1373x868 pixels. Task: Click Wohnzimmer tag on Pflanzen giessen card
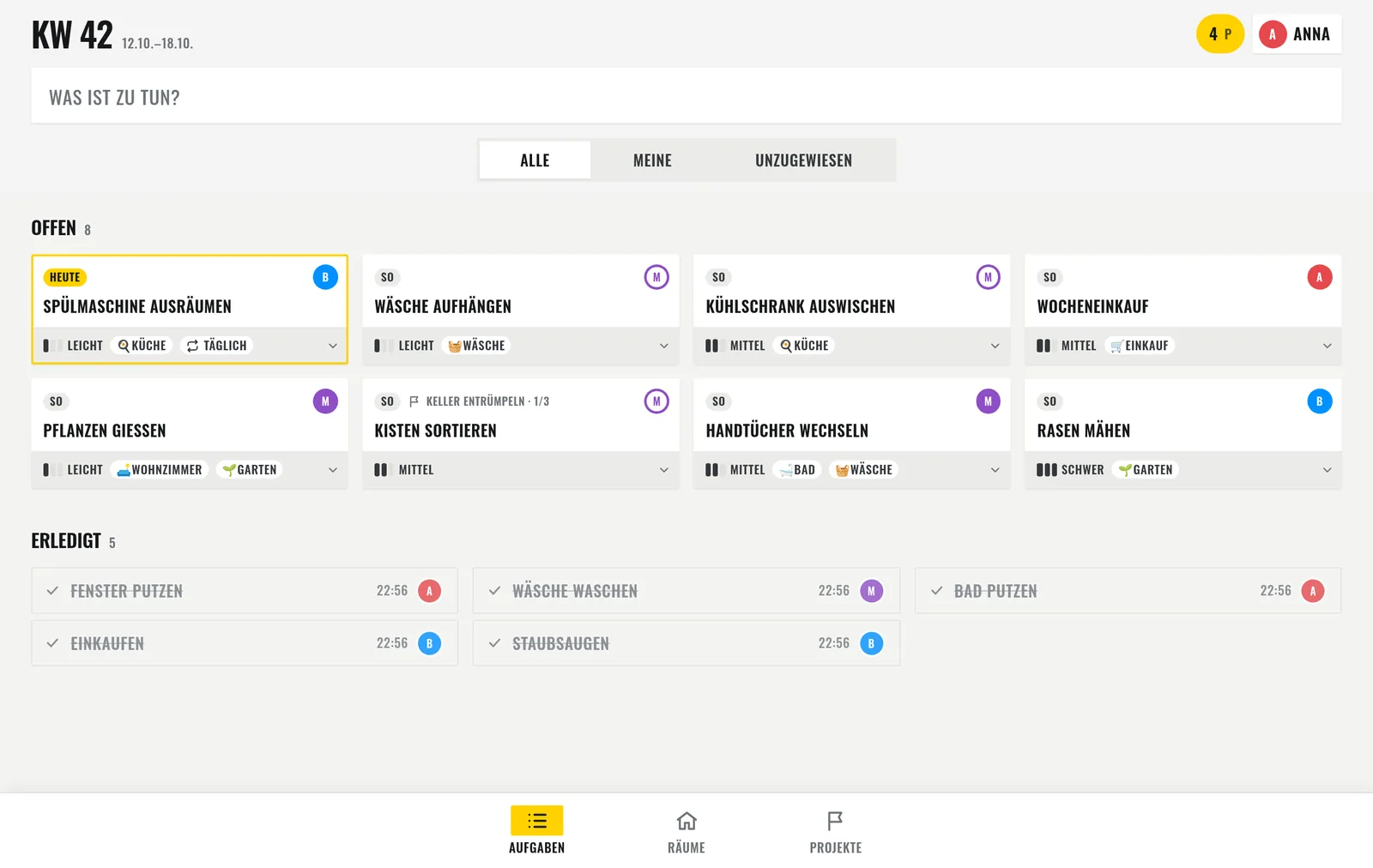click(160, 470)
